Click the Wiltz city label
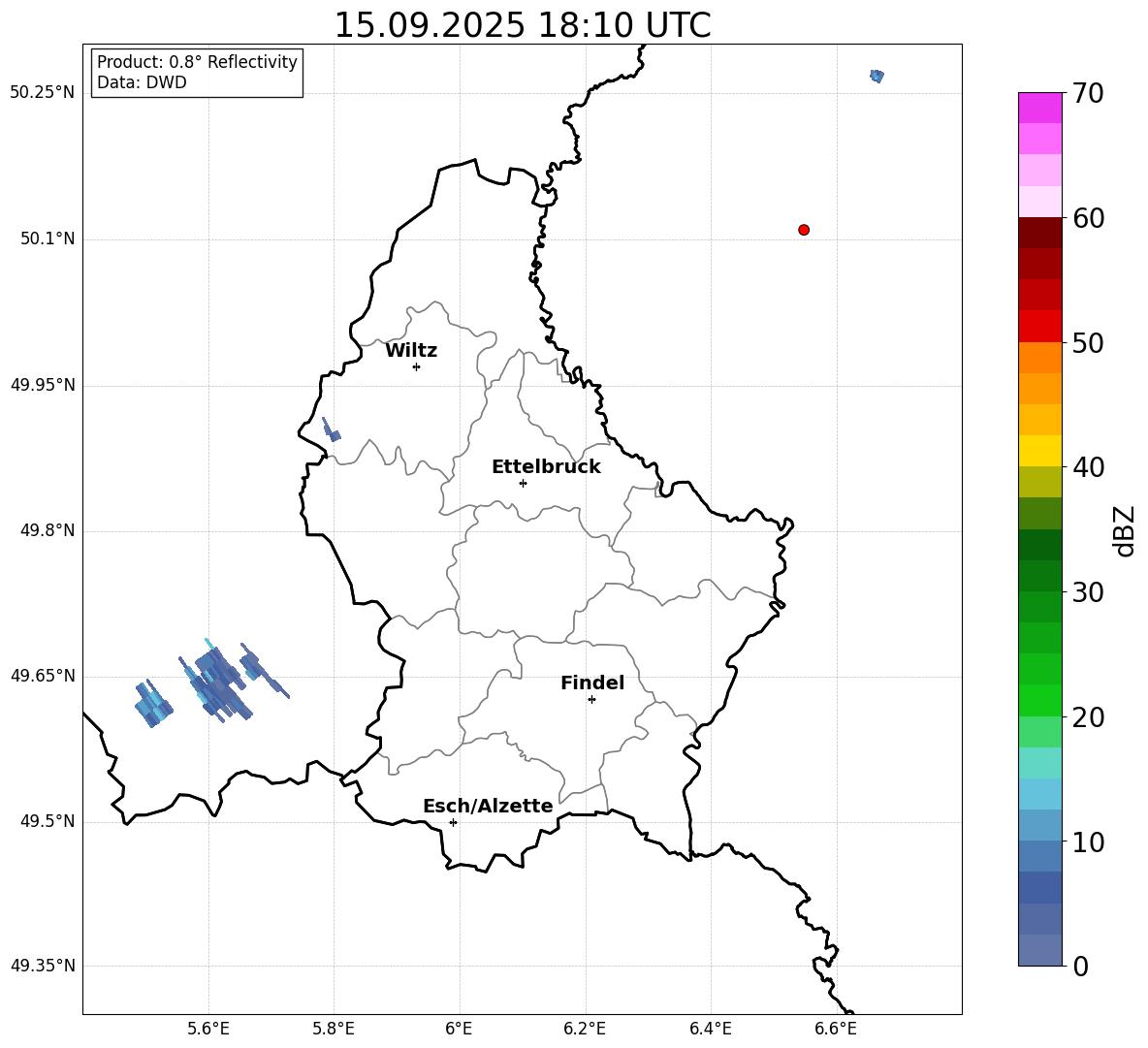This screenshot has height=1048, width=1148. tap(411, 351)
